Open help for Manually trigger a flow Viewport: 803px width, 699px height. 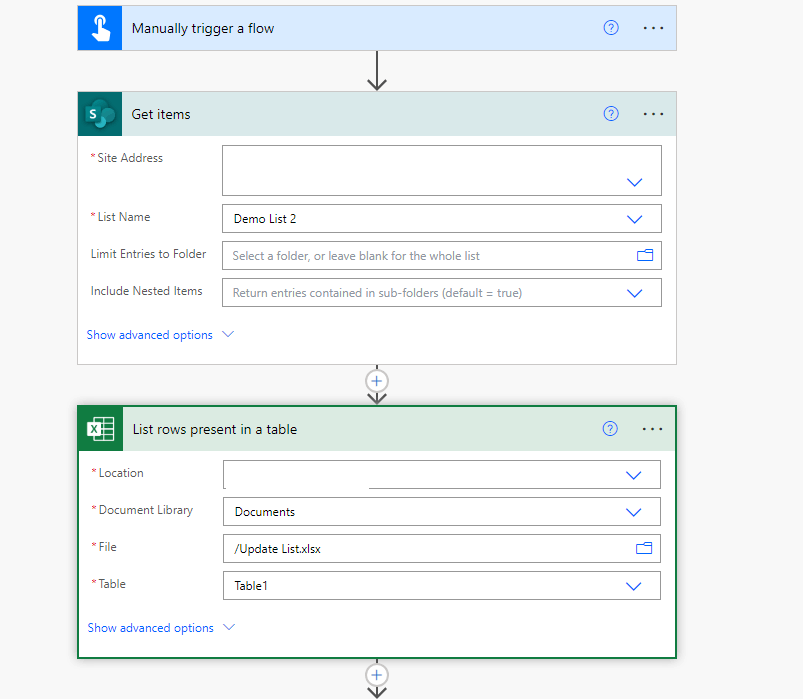[x=610, y=27]
